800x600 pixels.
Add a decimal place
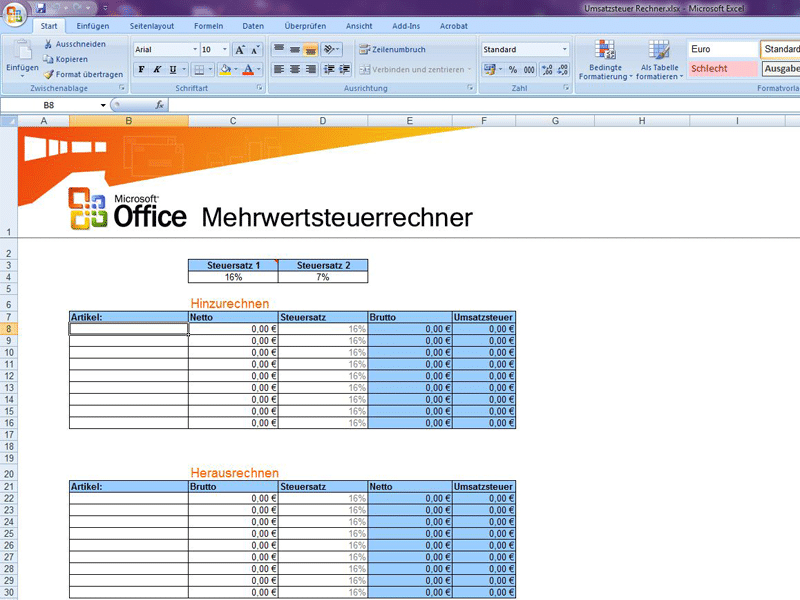click(547, 69)
